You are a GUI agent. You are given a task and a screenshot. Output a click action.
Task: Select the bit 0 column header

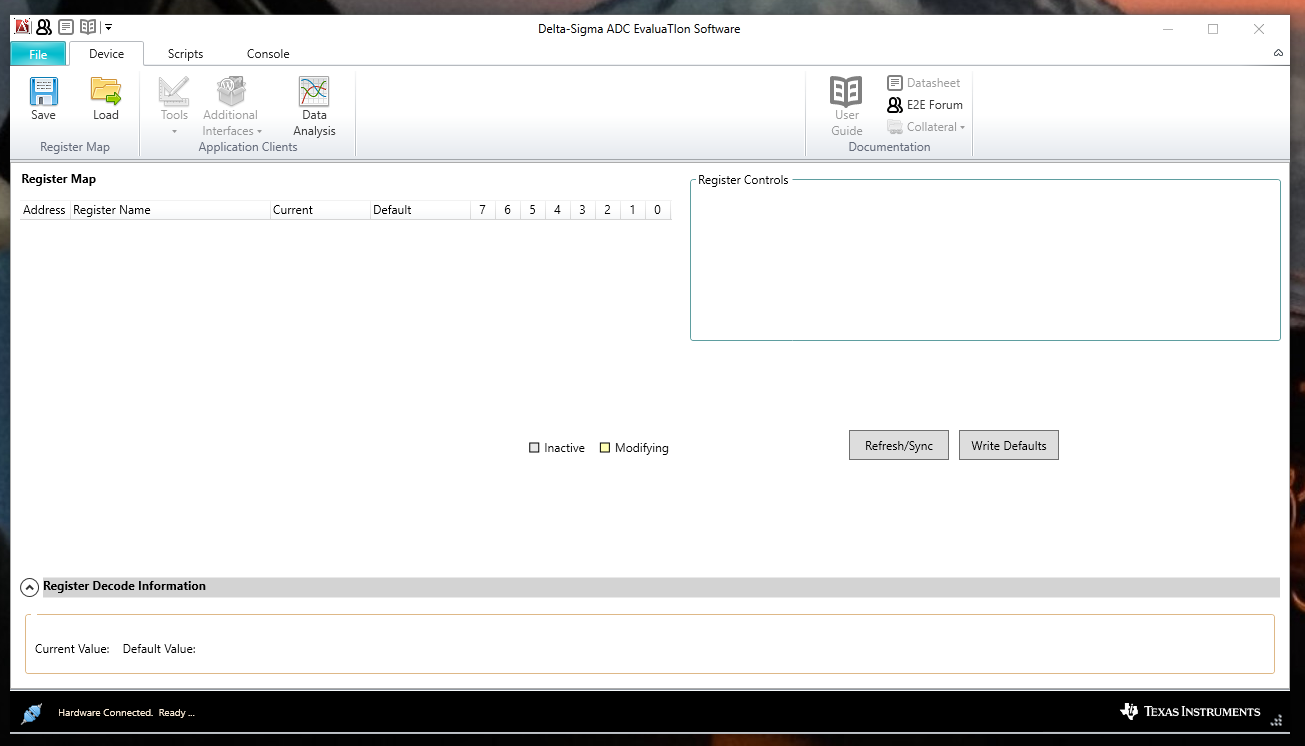point(658,210)
